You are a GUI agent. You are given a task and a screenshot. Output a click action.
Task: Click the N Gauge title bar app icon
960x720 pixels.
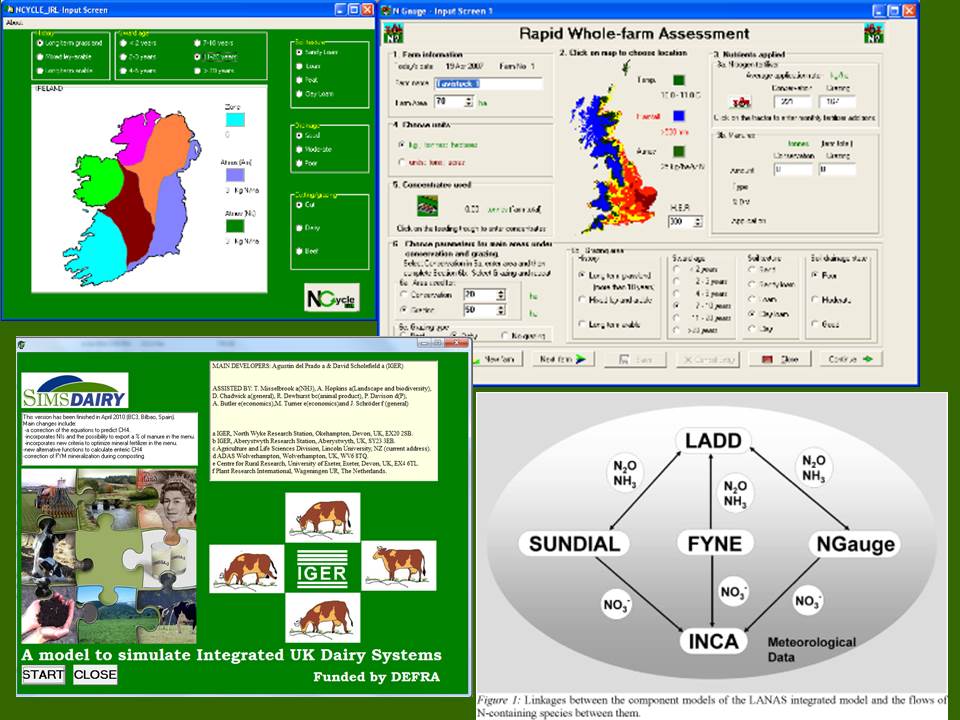tap(386, 10)
